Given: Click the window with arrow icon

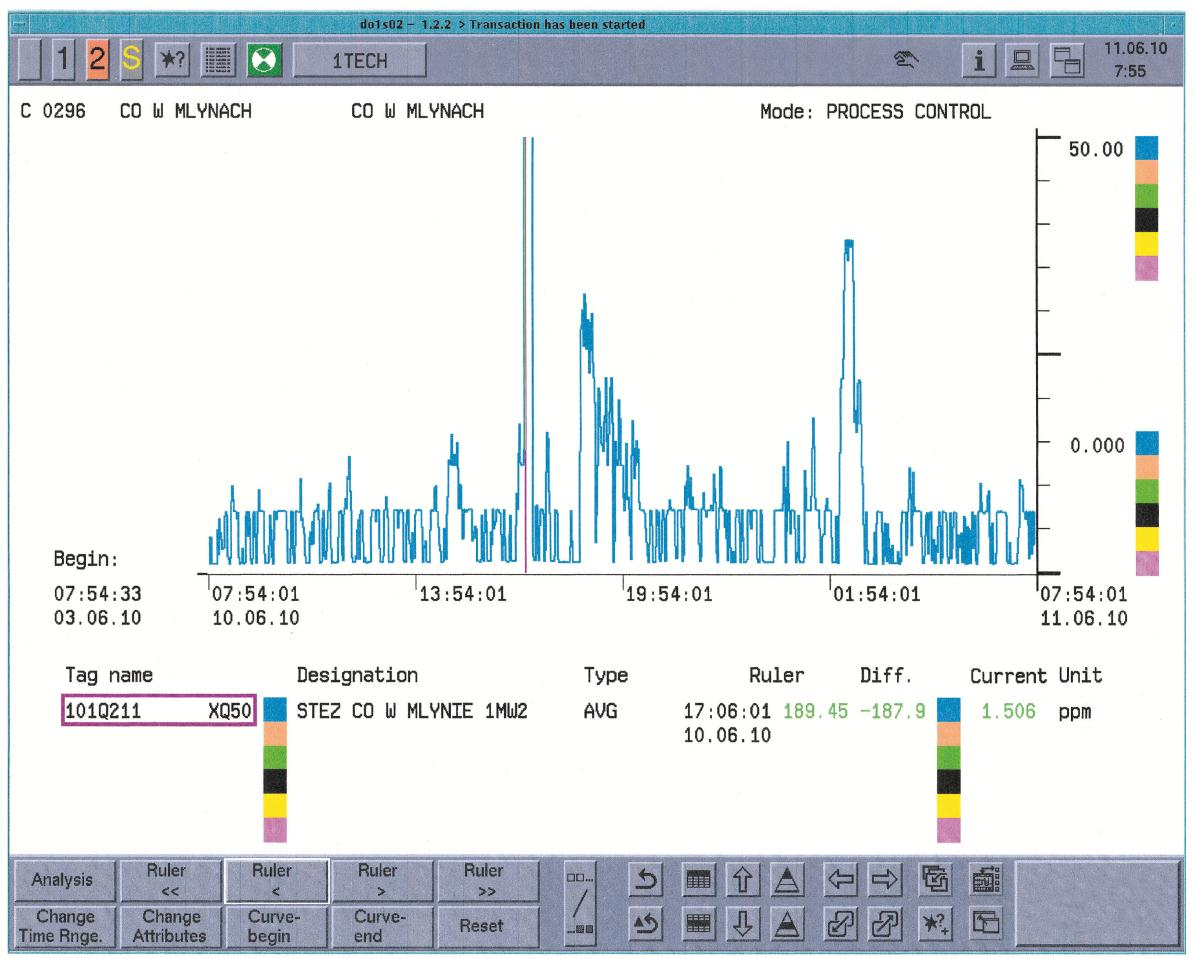Looking at the screenshot, I should coord(987,924).
